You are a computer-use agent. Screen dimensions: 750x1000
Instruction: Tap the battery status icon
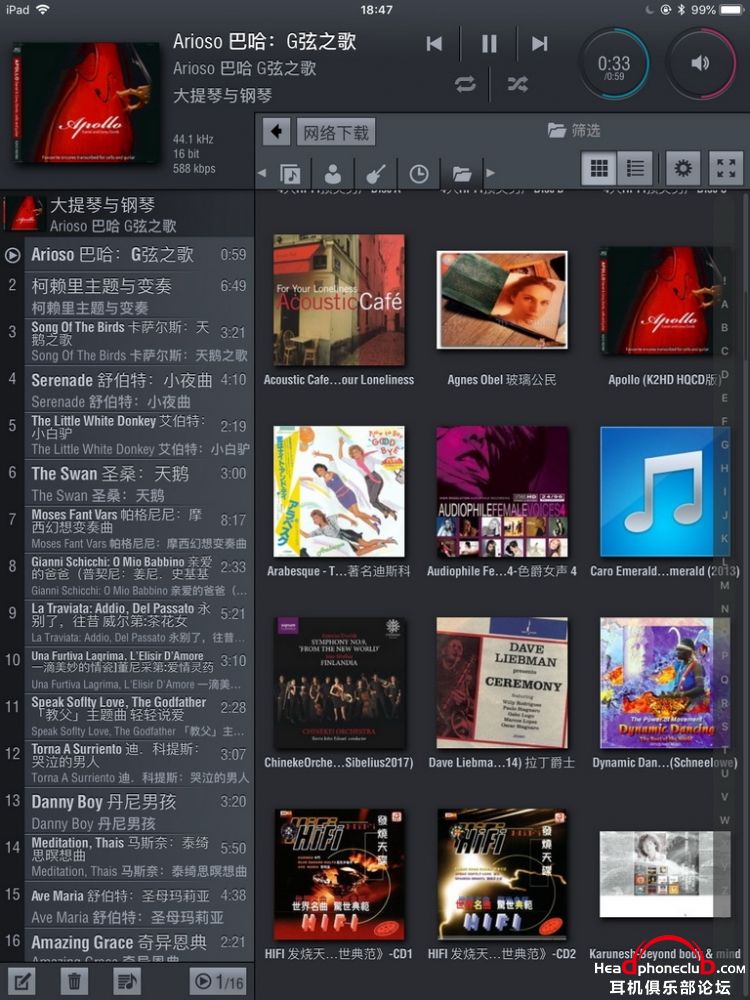coord(731,10)
